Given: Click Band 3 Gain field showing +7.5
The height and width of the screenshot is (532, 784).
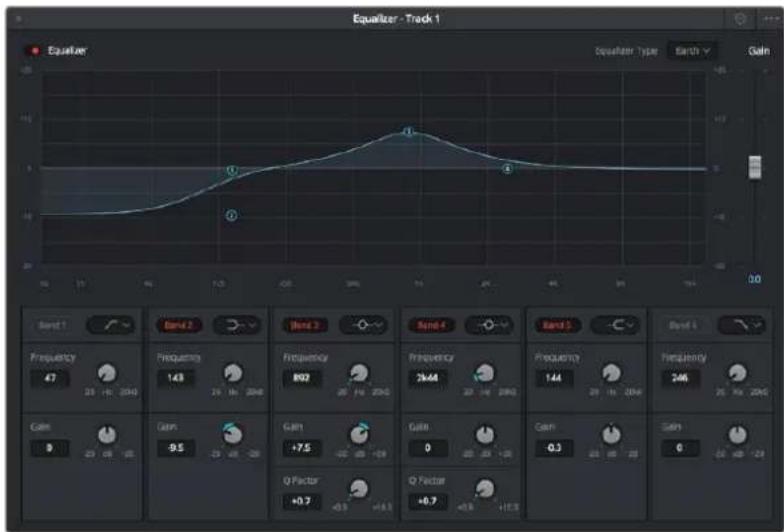Looking at the screenshot, I should pyautogui.click(x=302, y=448).
